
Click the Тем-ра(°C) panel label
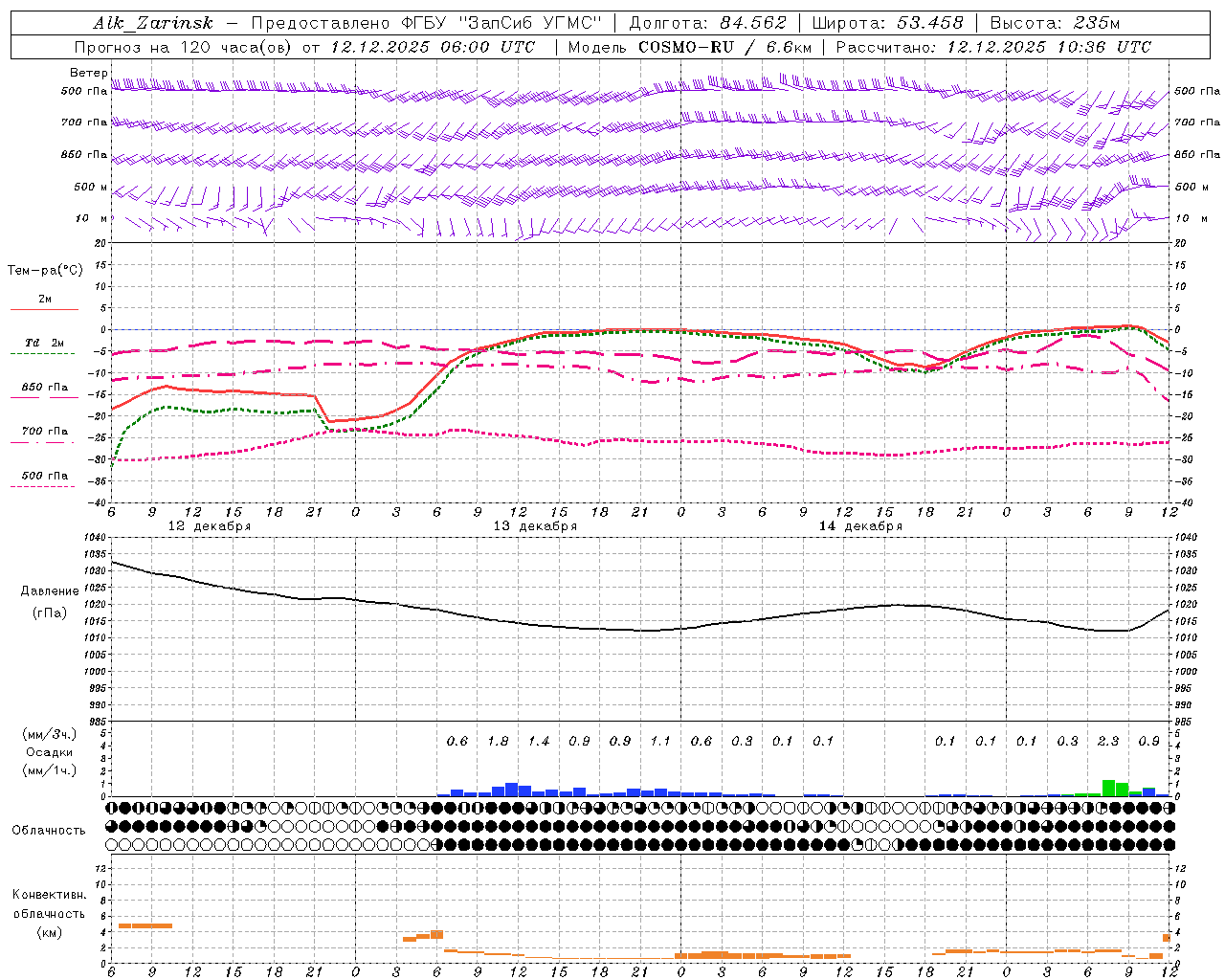(45, 270)
